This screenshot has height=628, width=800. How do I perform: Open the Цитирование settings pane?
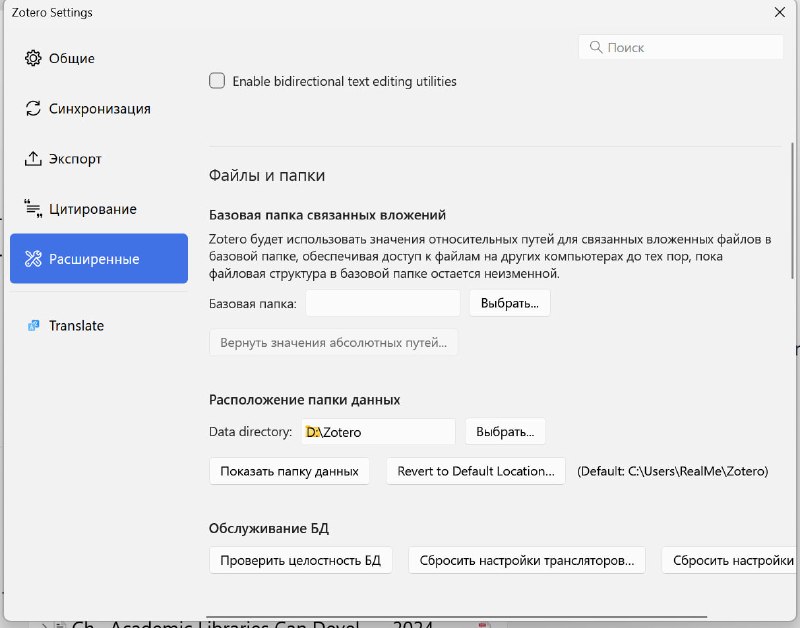click(98, 209)
